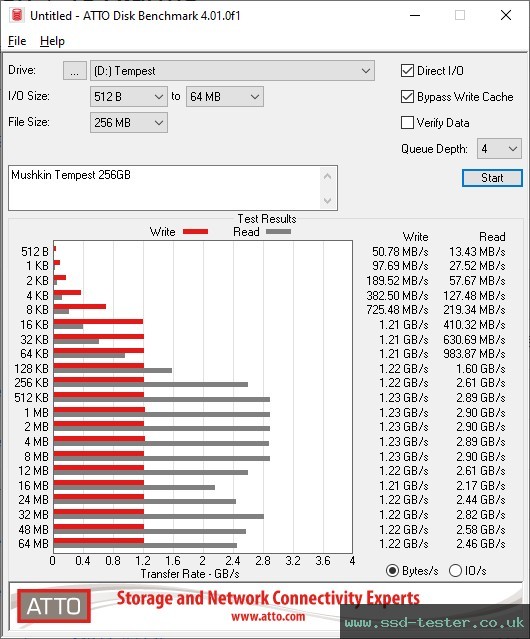
Task: Open the File Size dropdown 256 MB
Action: [129, 123]
